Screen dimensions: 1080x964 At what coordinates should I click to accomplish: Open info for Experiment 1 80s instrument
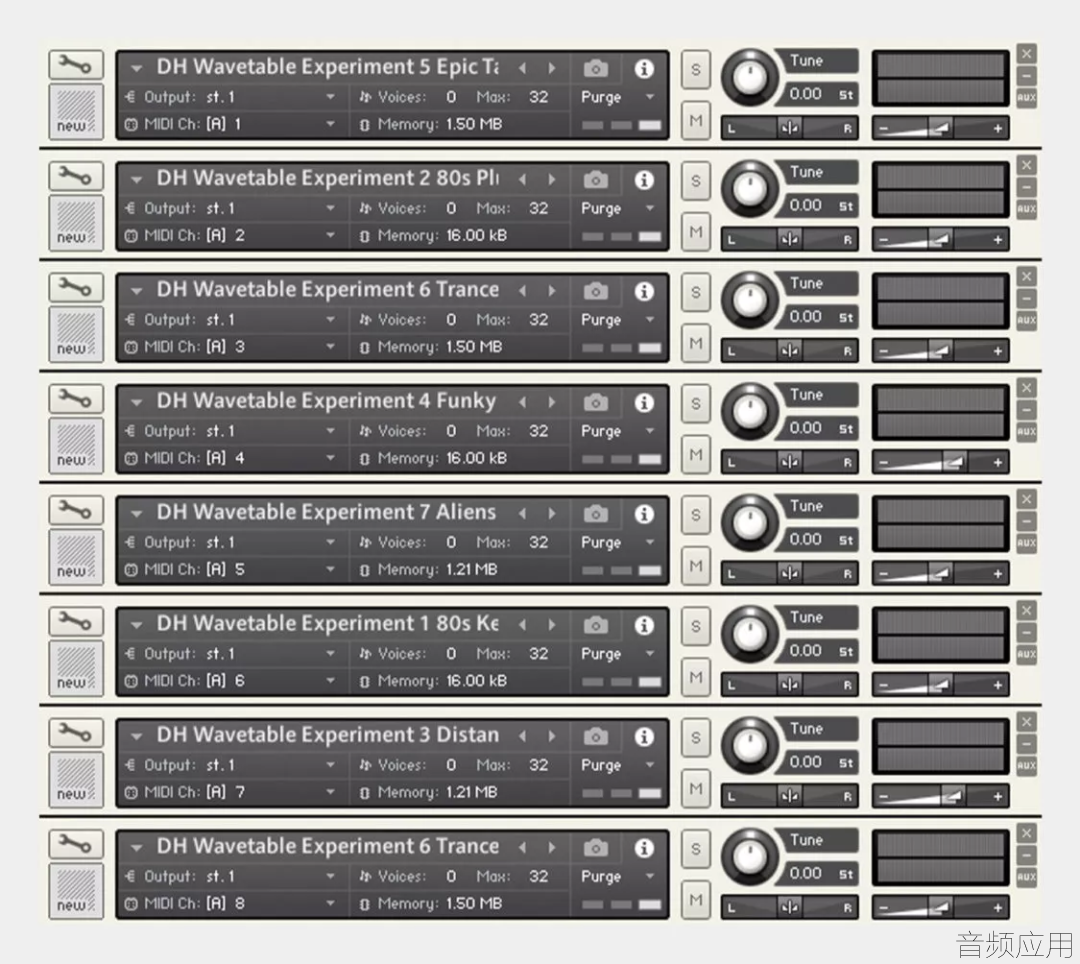644,625
